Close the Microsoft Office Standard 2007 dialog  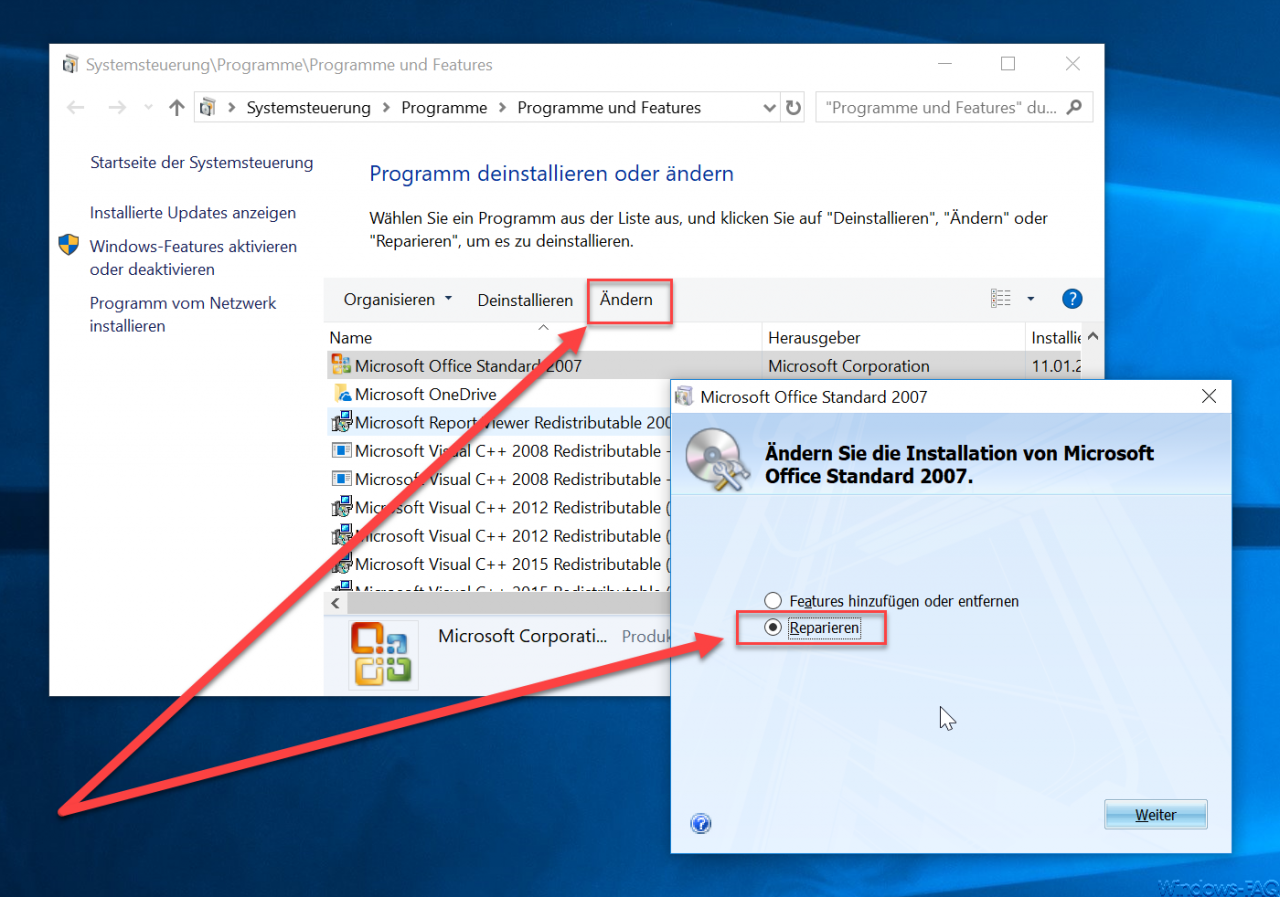tap(1209, 397)
